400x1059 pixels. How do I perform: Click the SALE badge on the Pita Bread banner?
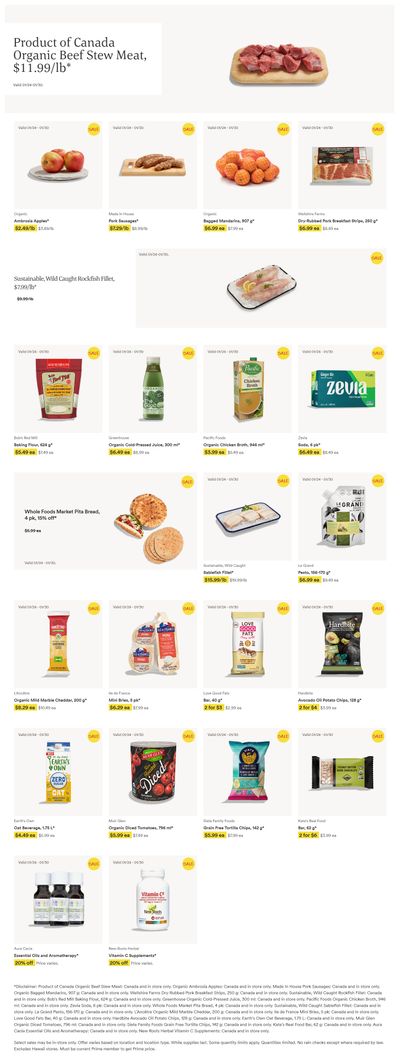click(x=188, y=481)
